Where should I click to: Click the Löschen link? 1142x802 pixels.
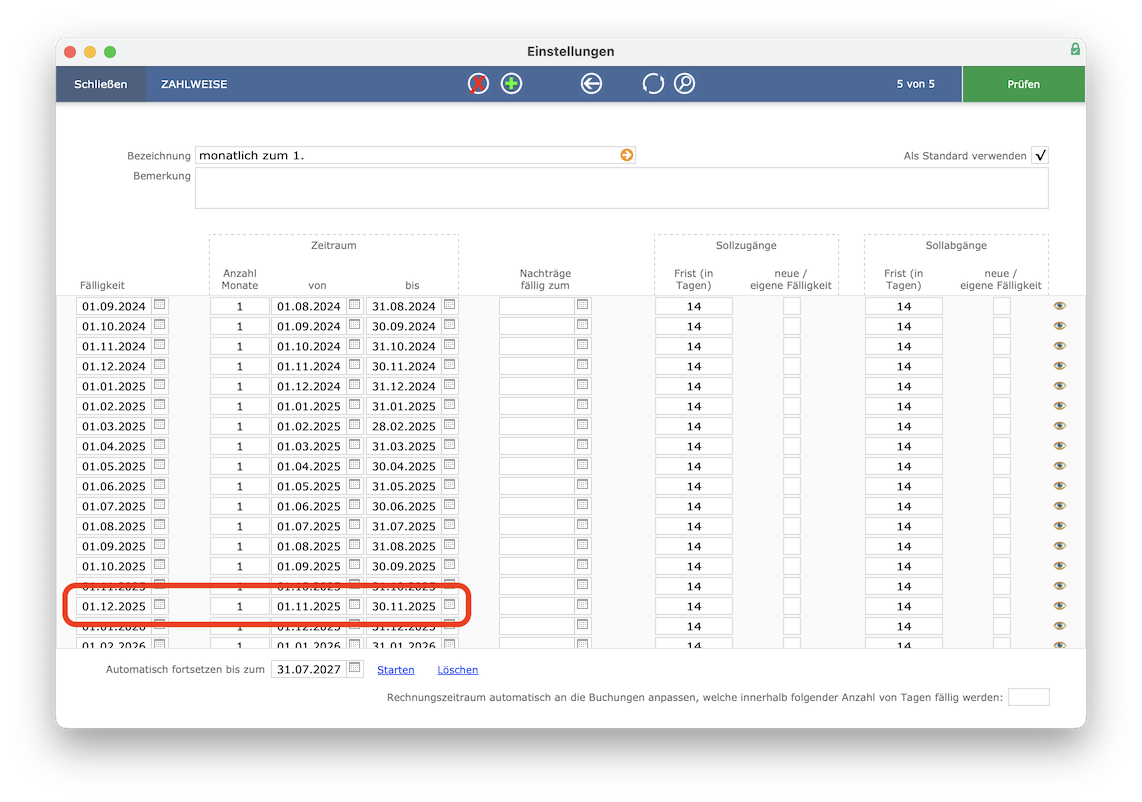point(457,670)
